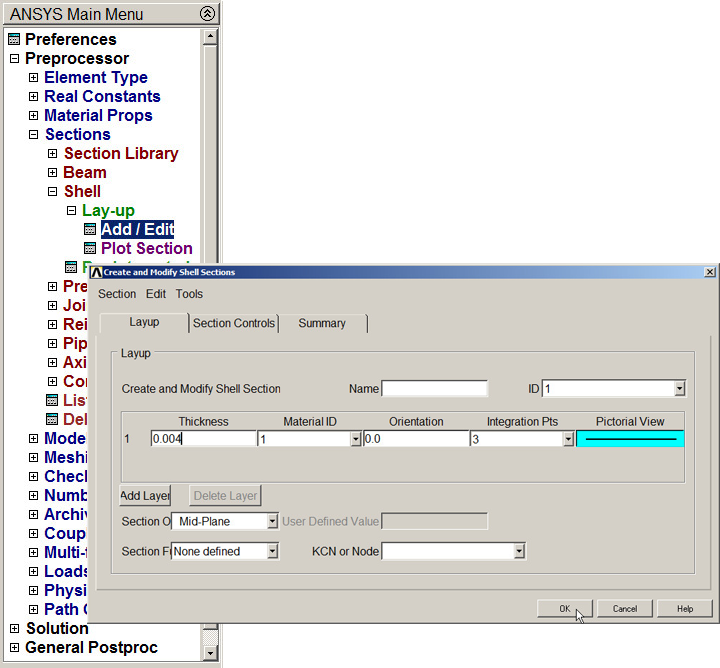Open the Material ID dropdown
This screenshot has height=668, width=720.
(355, 439)
